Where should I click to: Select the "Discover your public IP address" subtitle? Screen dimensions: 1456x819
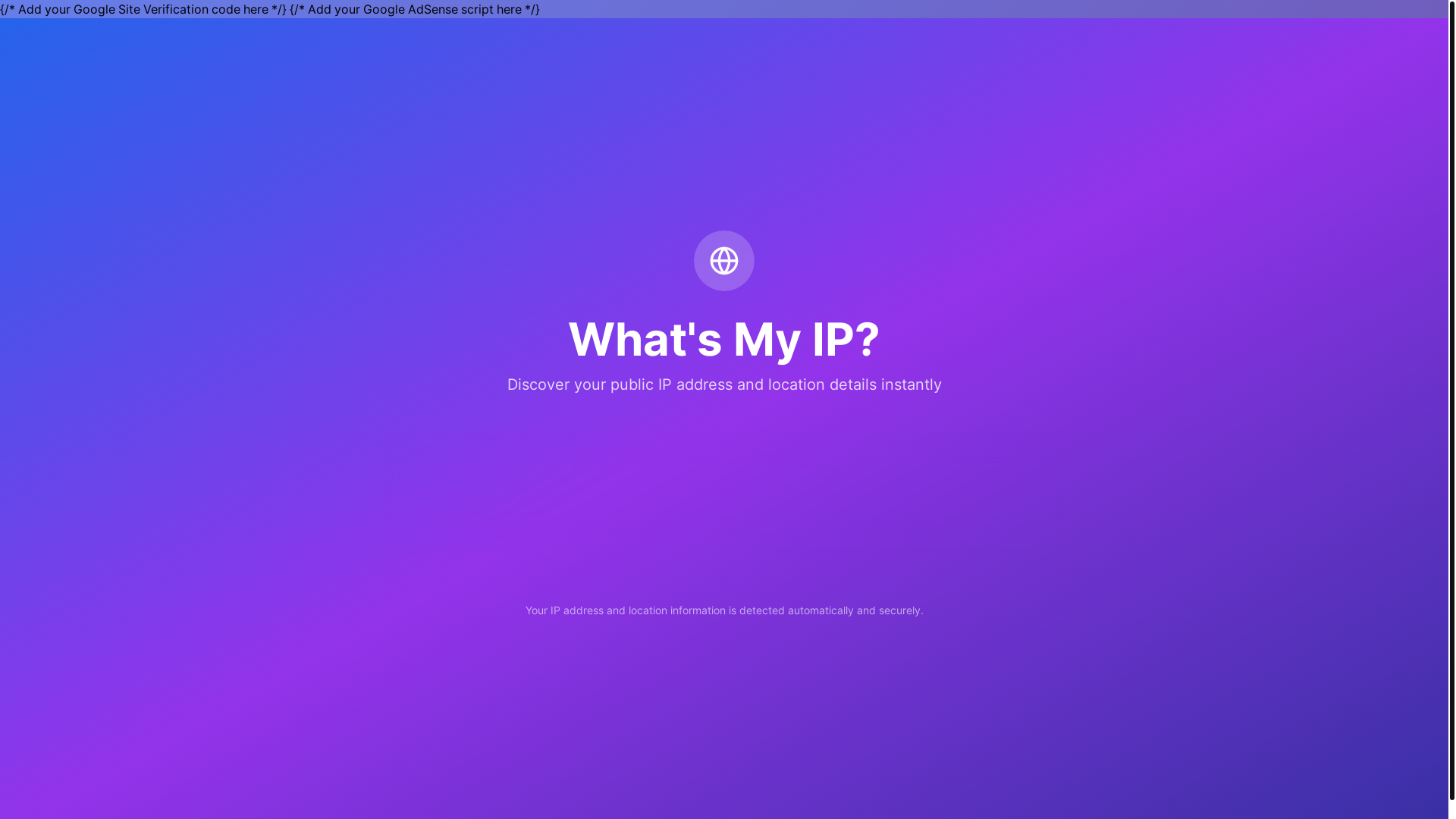(723, 384)
